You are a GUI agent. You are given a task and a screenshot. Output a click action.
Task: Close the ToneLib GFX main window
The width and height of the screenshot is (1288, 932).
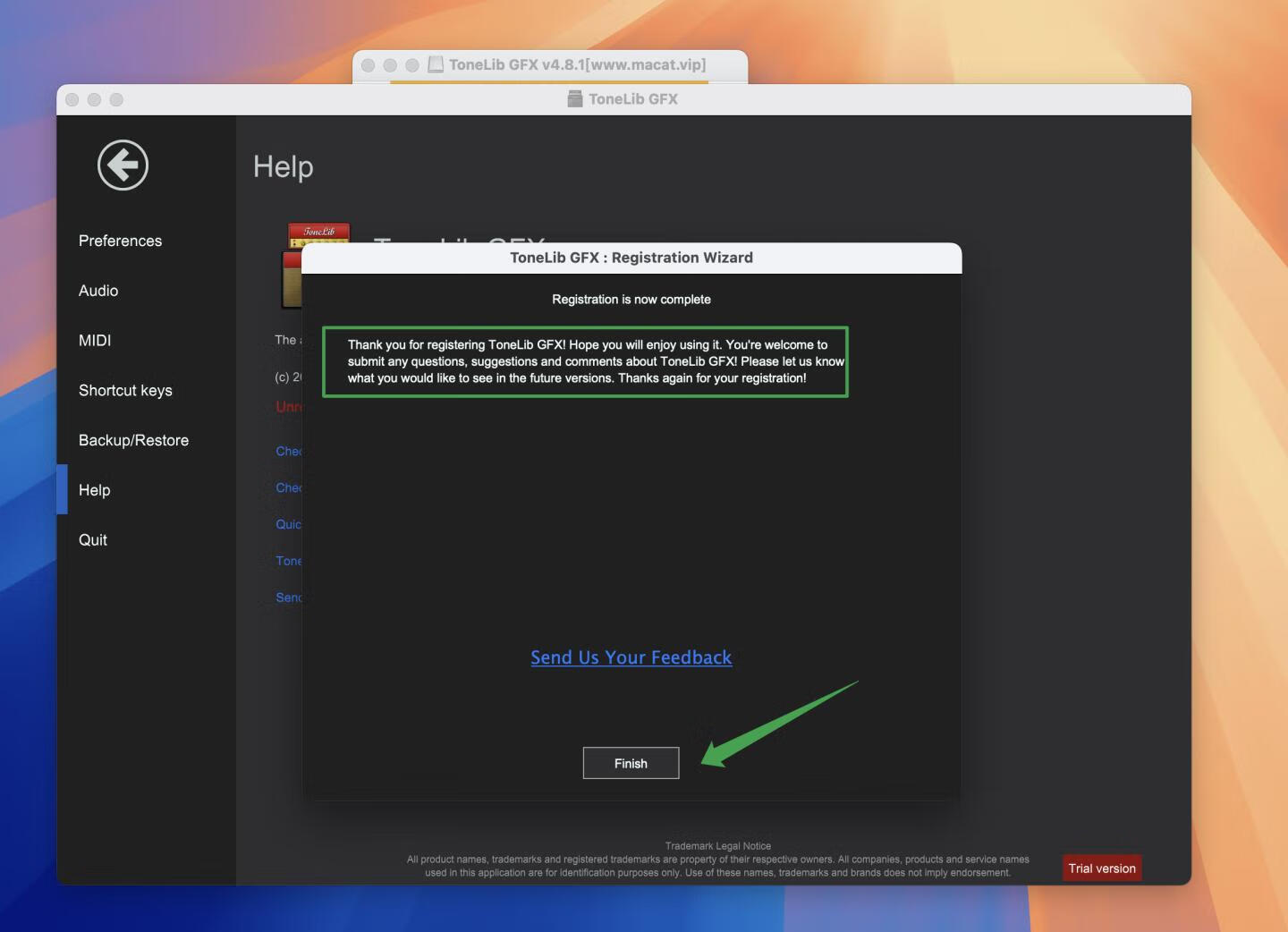click(72, 99)
